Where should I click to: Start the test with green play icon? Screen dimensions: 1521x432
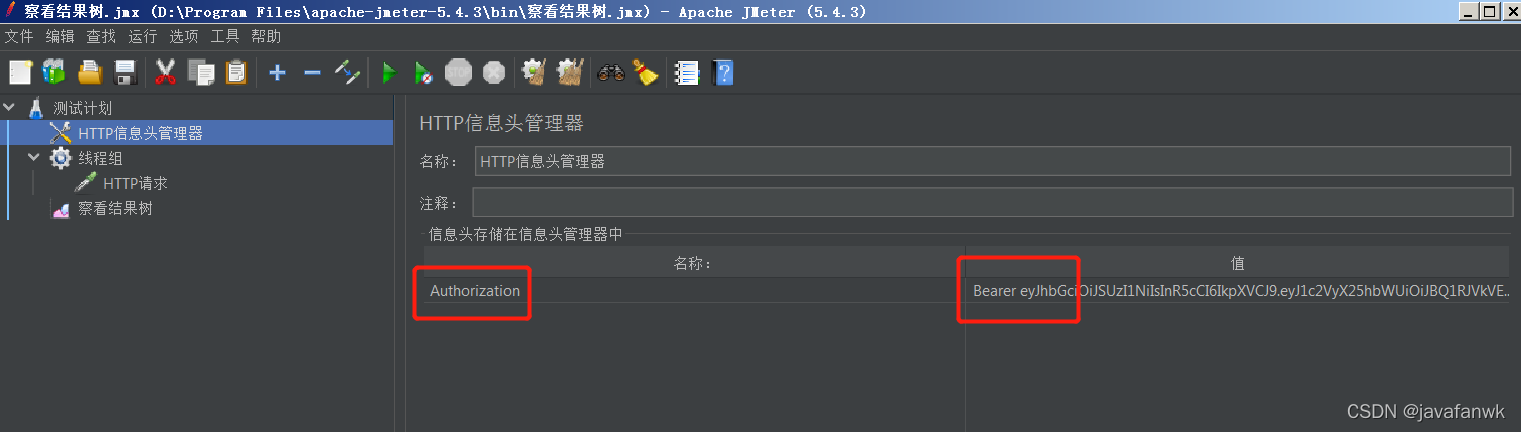click(389, 72)
